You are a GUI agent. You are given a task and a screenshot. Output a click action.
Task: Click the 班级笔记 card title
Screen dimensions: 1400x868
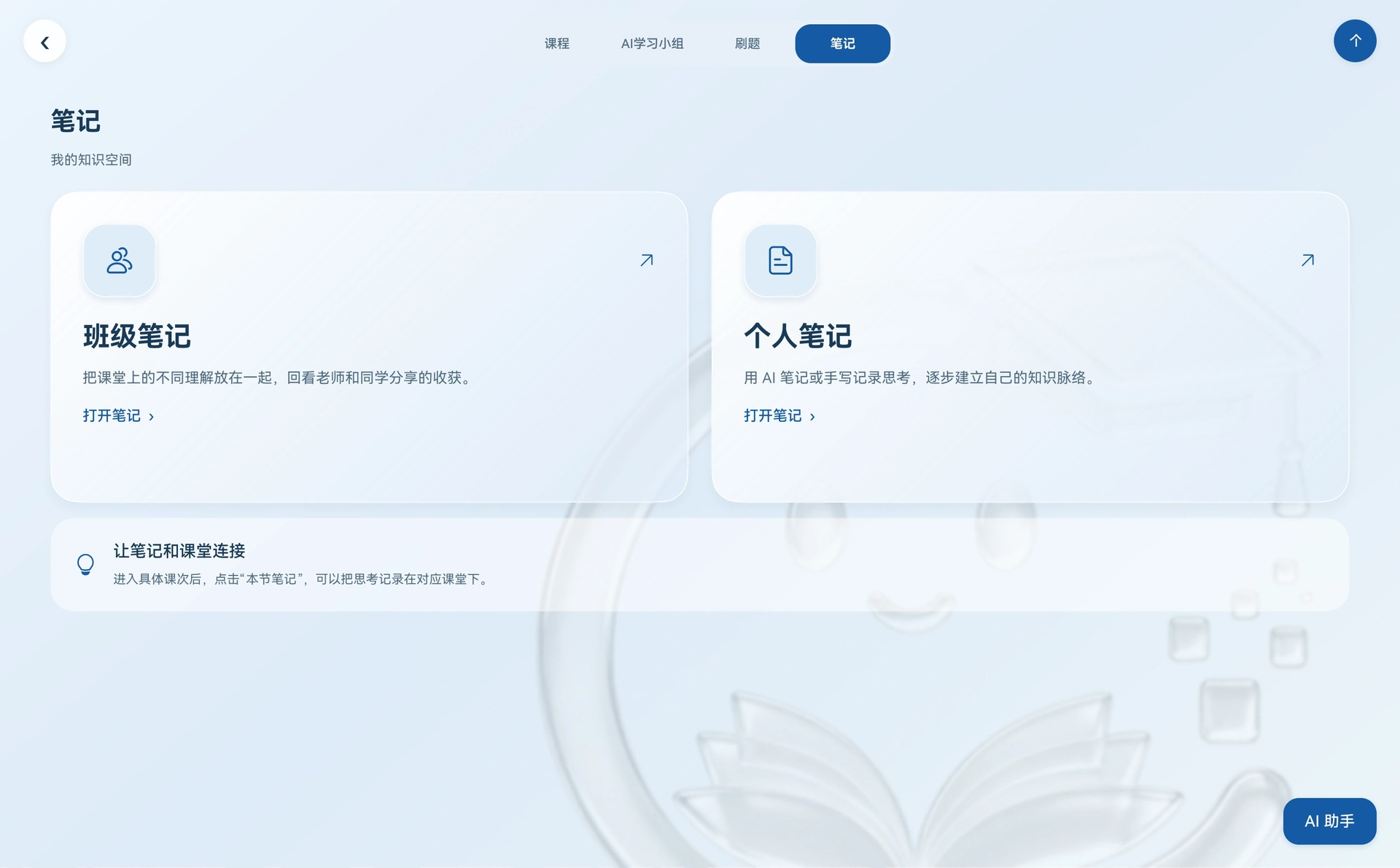pos(136,336)
